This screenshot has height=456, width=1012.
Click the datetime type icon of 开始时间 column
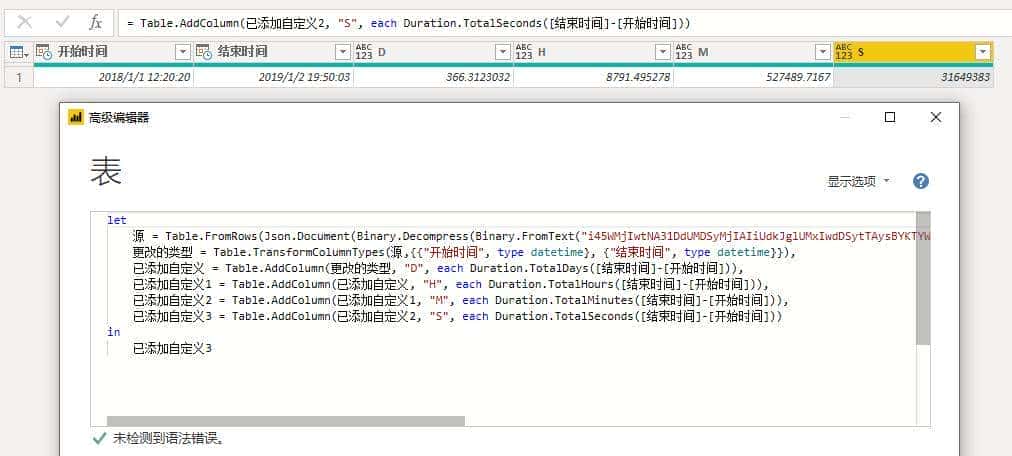pyautogui.click(x=44, y=52)
